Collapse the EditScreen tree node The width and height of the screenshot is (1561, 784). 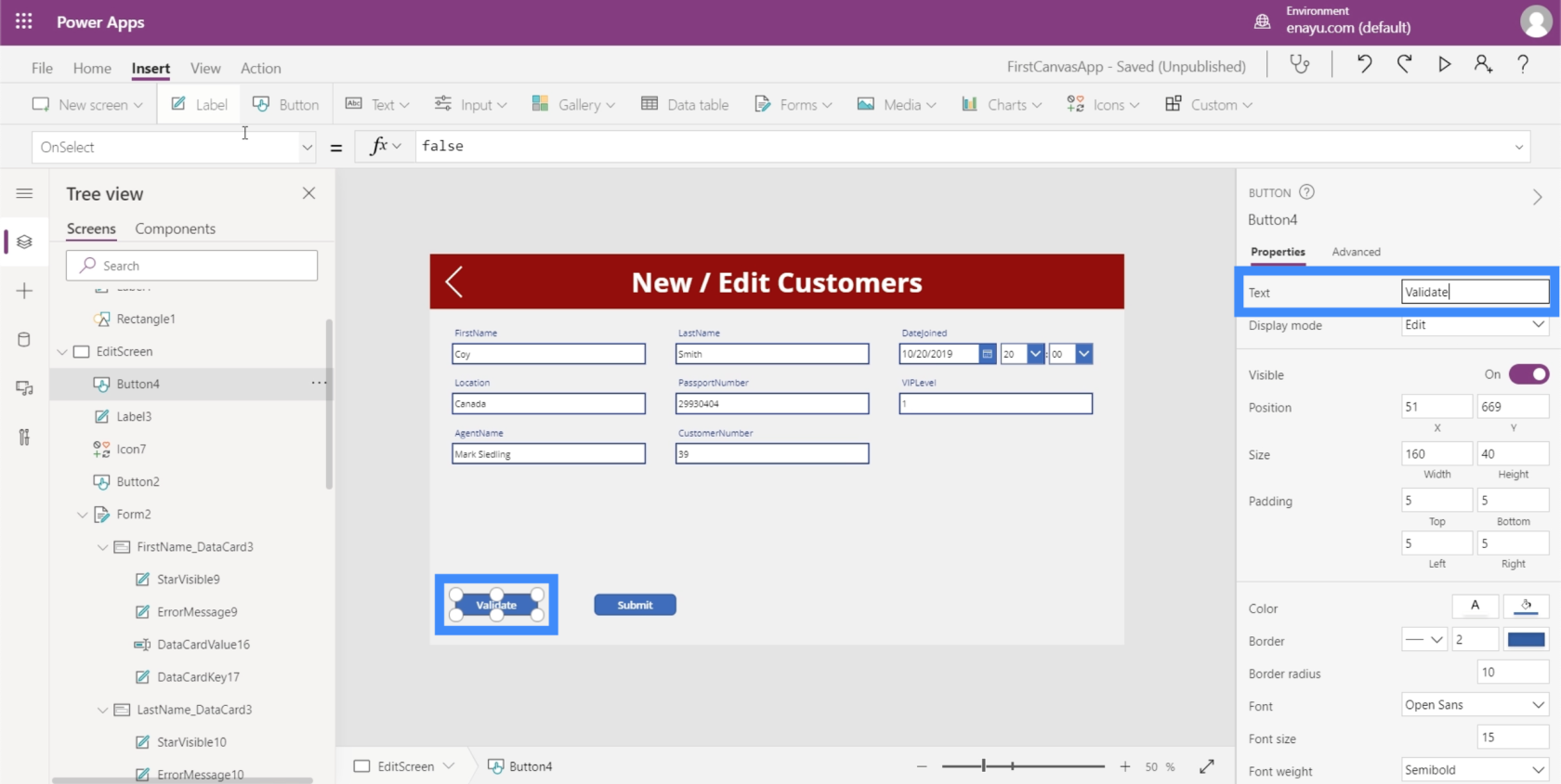point(62,351)
